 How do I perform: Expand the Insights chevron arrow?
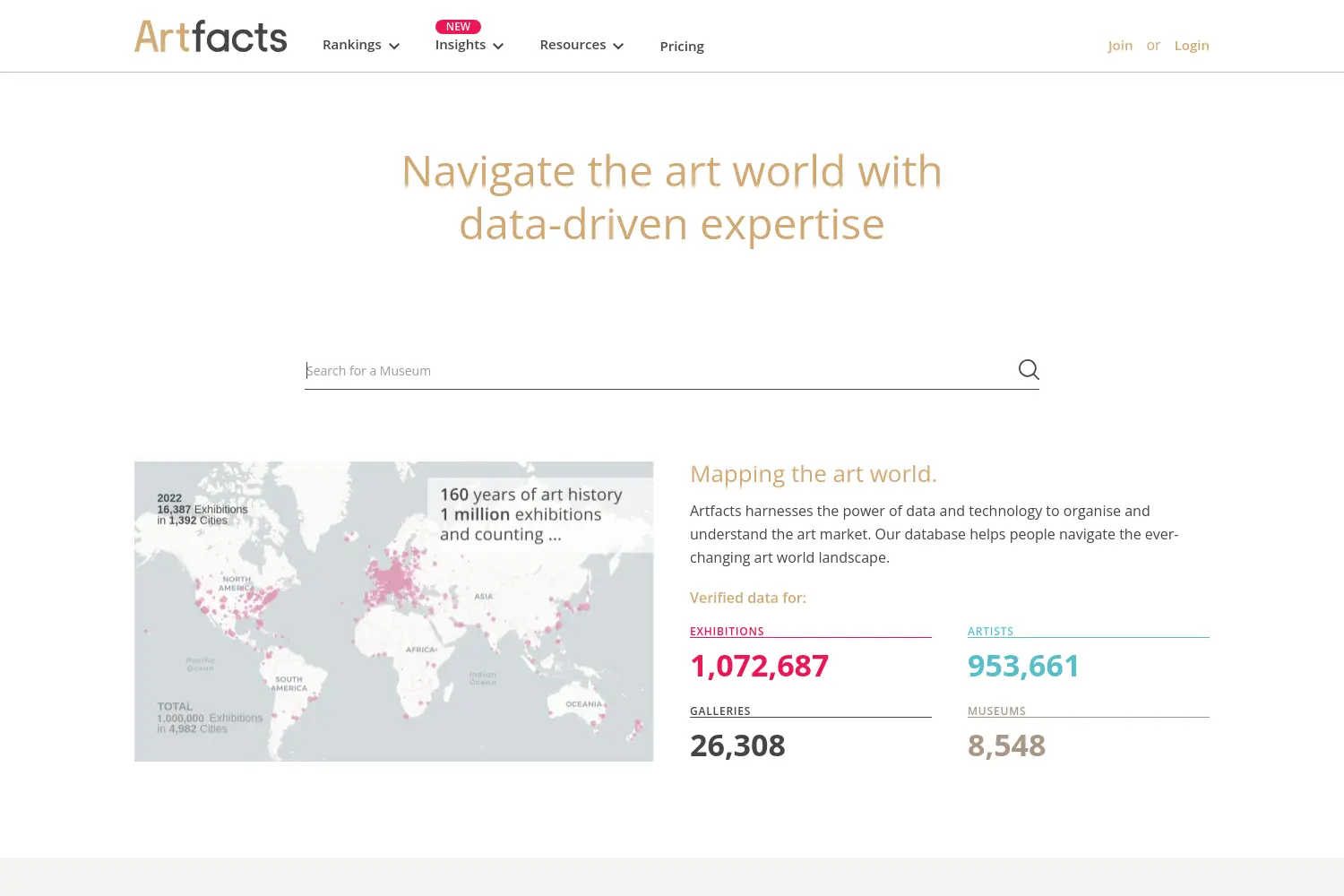498,46
